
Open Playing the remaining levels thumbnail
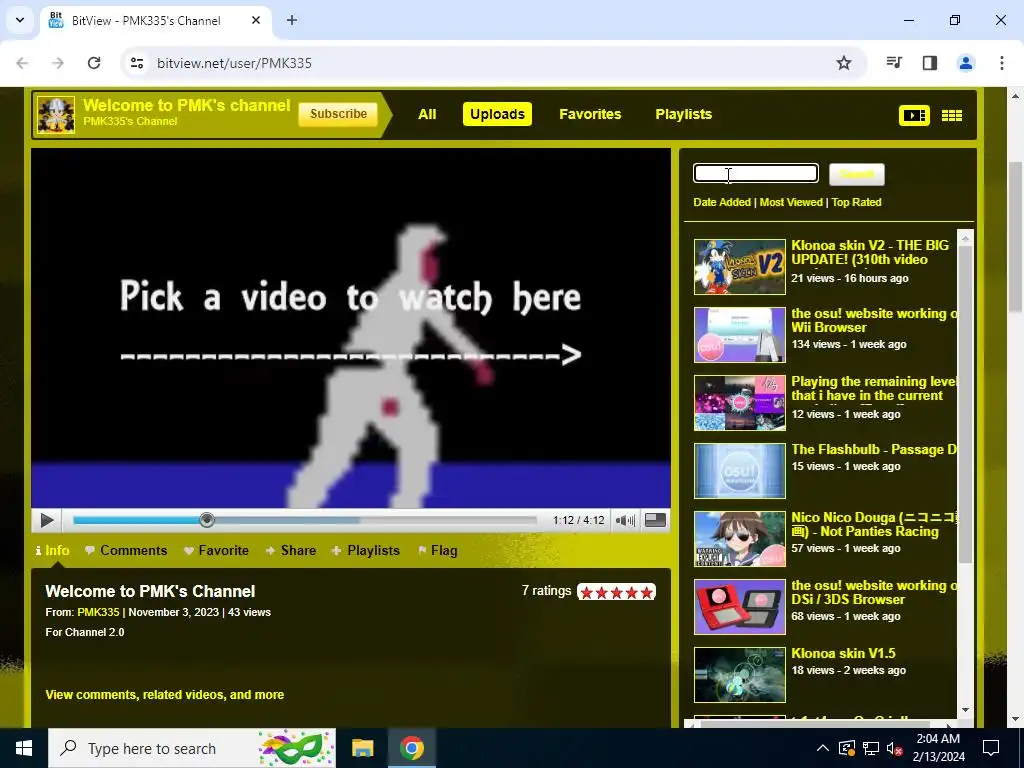point(739,402)
